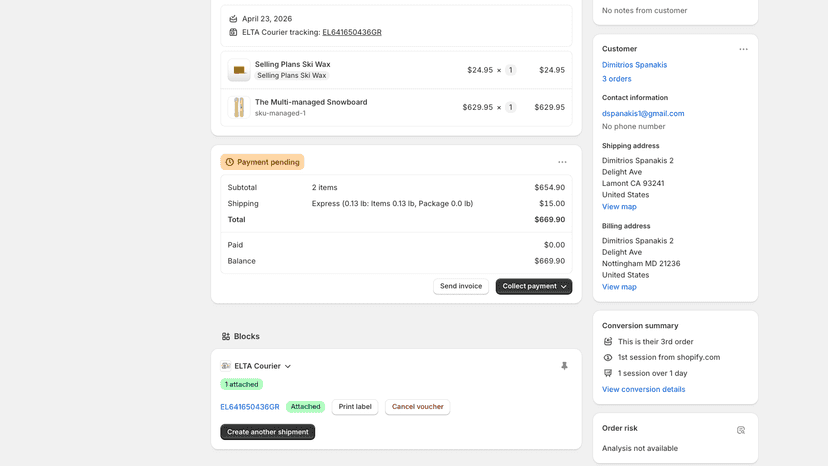The height and width of the screenshot is (466, 828).
Task: Expand the Collect payment dropdown
Action: coord(534,286)
